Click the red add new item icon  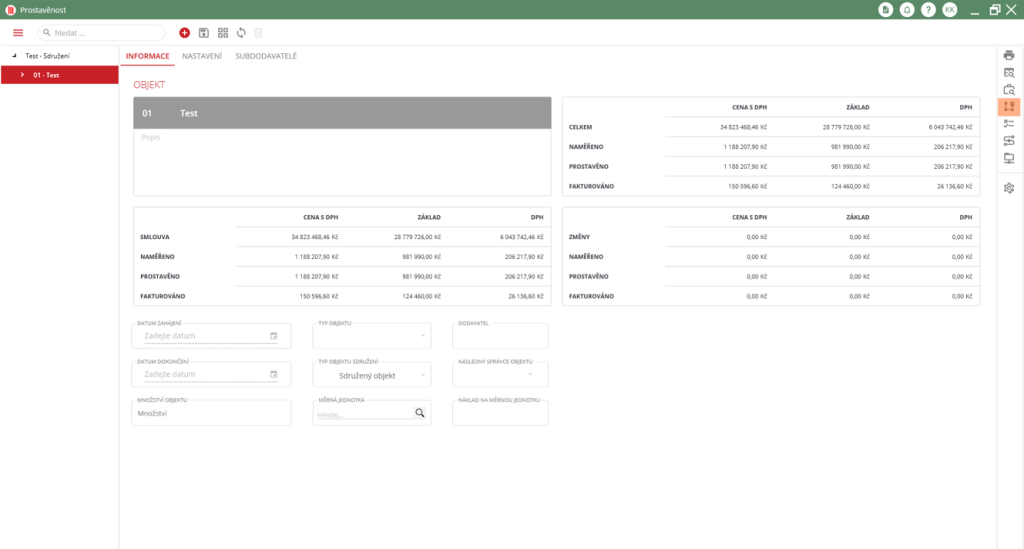185,33
